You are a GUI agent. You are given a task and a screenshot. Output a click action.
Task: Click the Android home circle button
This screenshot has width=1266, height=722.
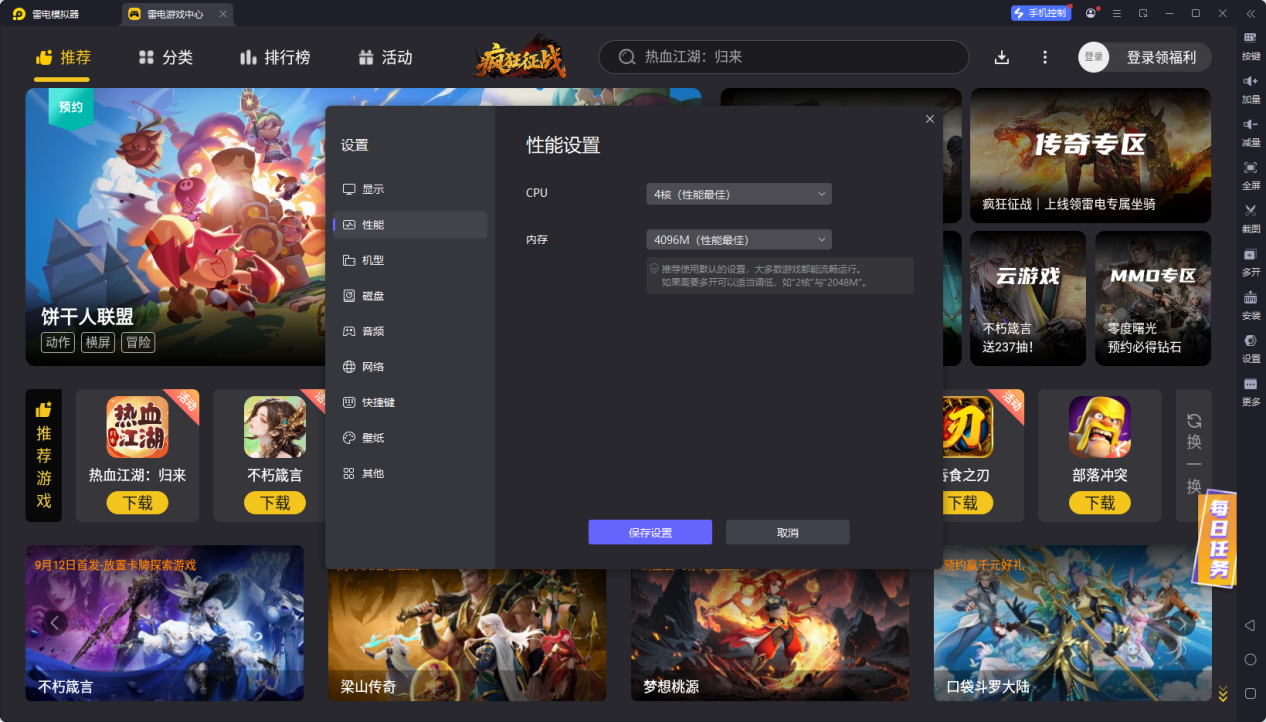tap(1250, 659)
